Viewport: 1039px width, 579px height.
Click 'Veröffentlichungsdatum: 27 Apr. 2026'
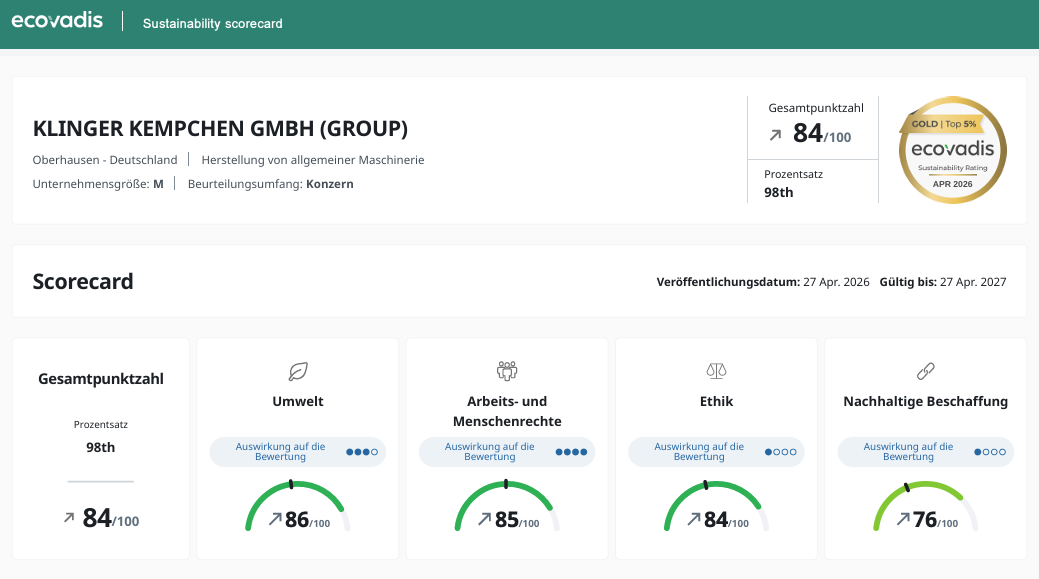763,282
